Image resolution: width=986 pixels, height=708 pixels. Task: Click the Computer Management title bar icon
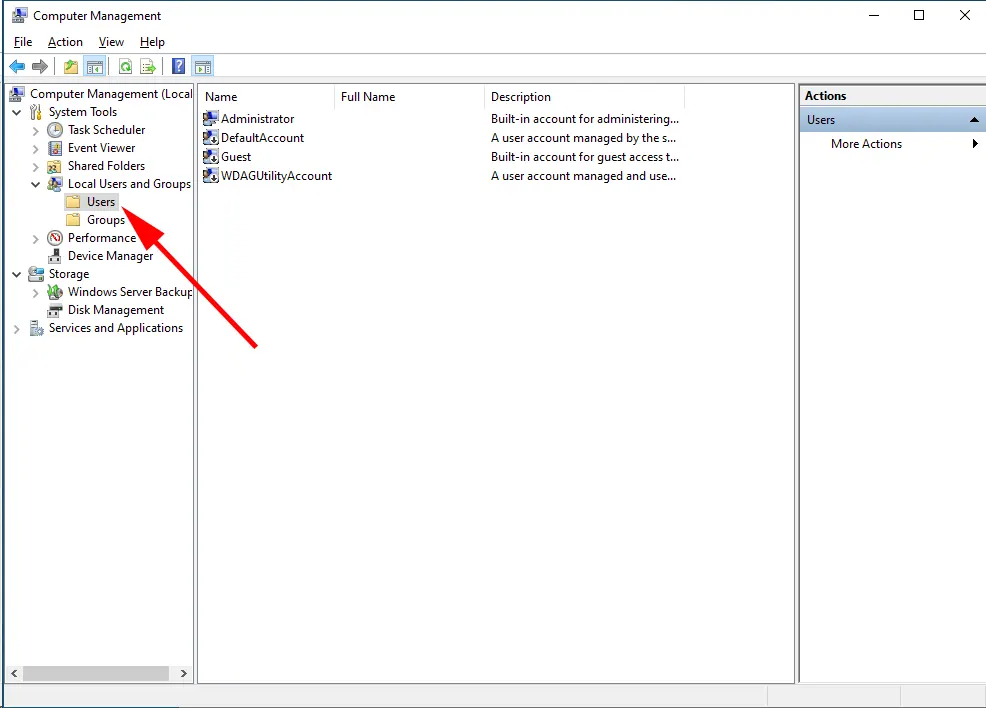pos(19,15)
